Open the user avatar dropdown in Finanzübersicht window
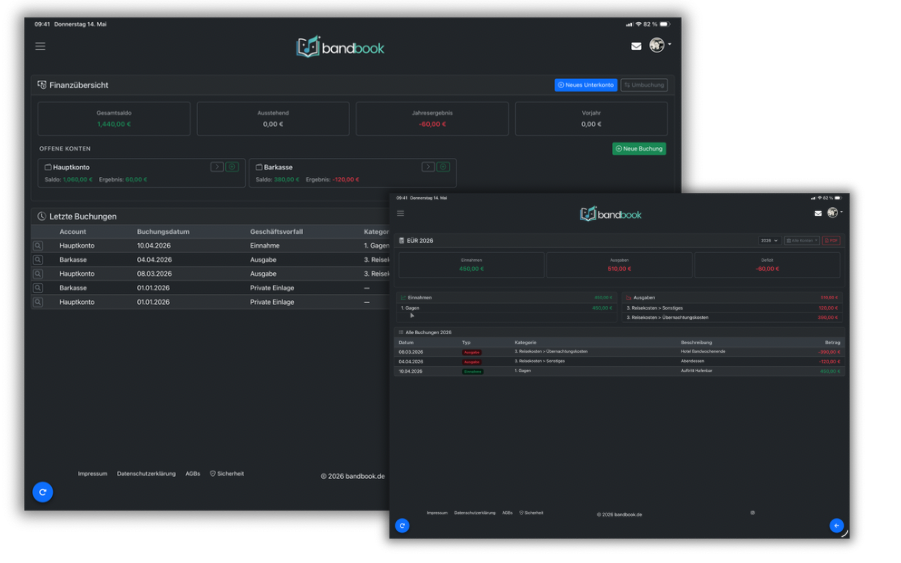 coord(660,45)
